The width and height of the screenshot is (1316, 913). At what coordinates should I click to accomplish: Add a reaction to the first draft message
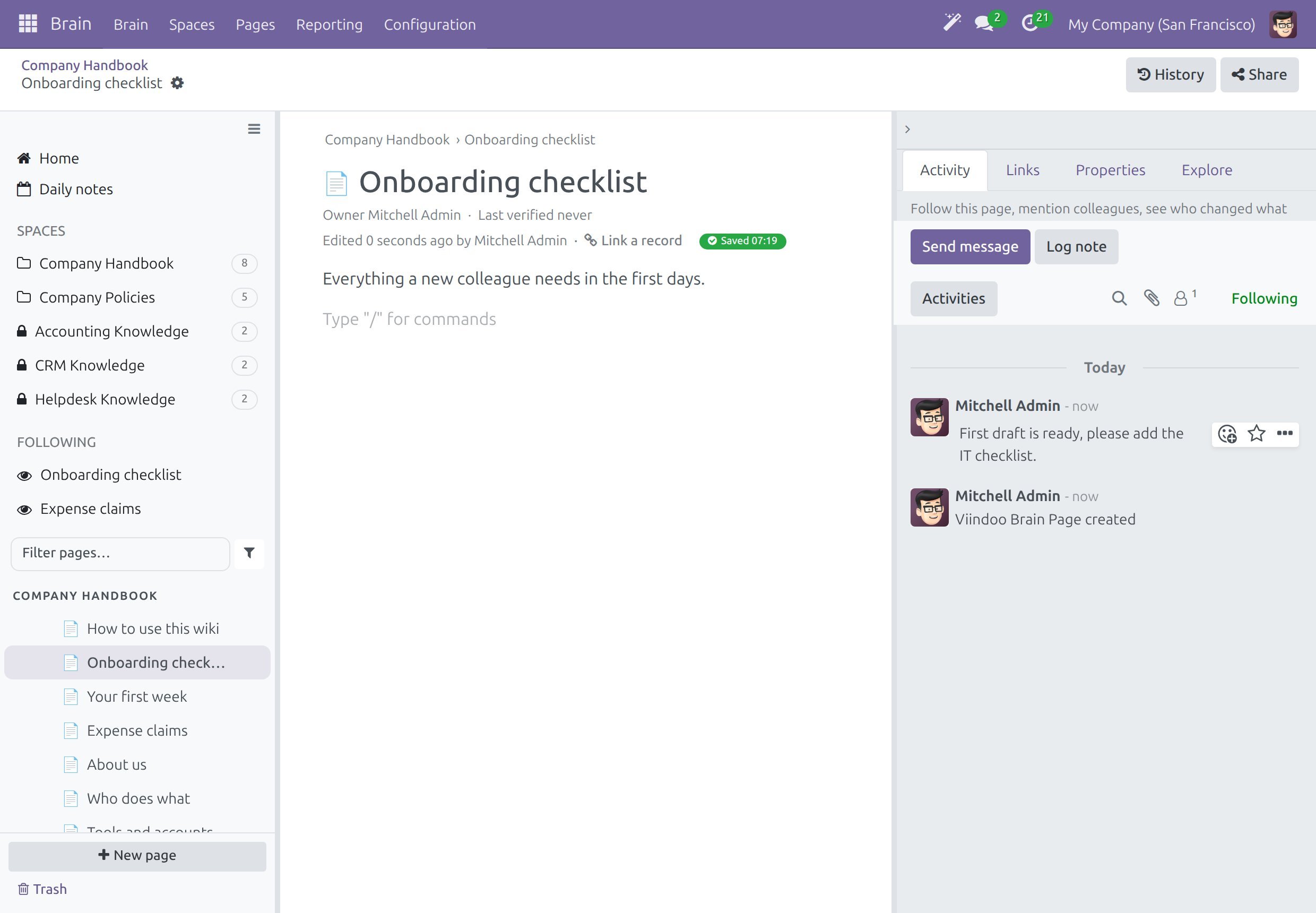[x=1227, y=434]
